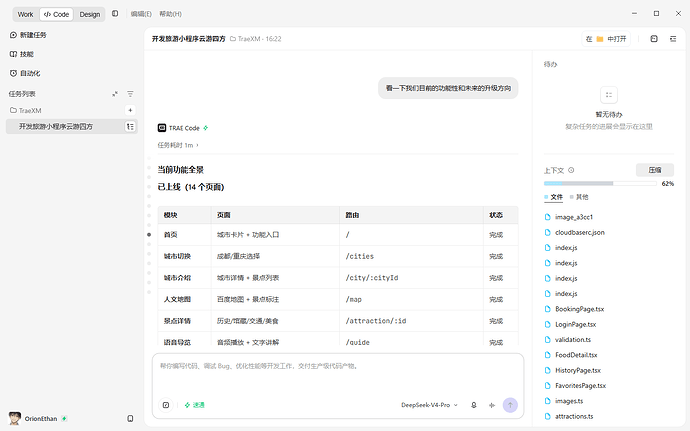This screenshot has height=431, width=690.
Task: Toggle the sidebar panel icon beside Design
Action: (x=115, y=14)
